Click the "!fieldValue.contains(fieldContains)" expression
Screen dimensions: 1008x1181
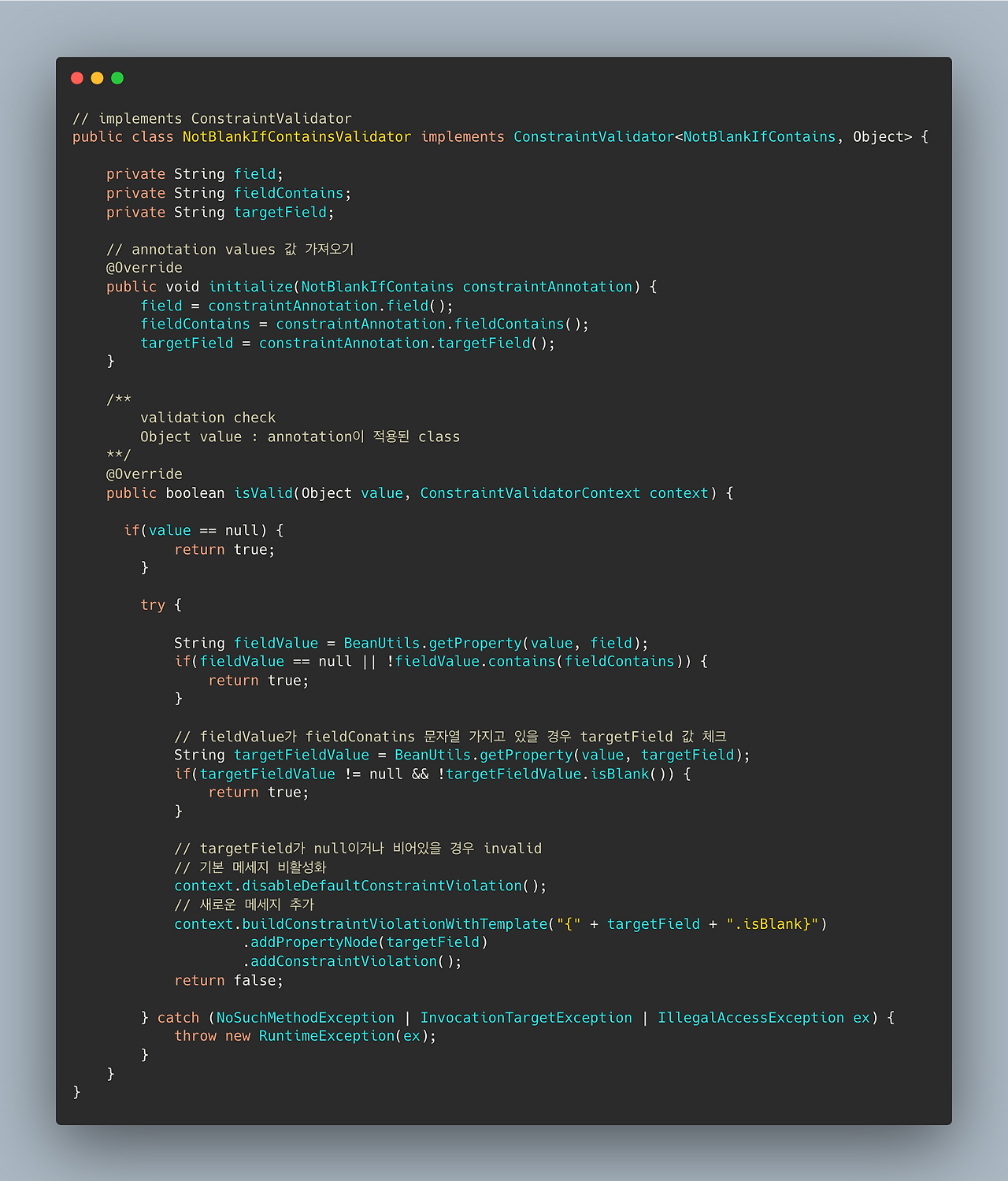tap(534, 662)
